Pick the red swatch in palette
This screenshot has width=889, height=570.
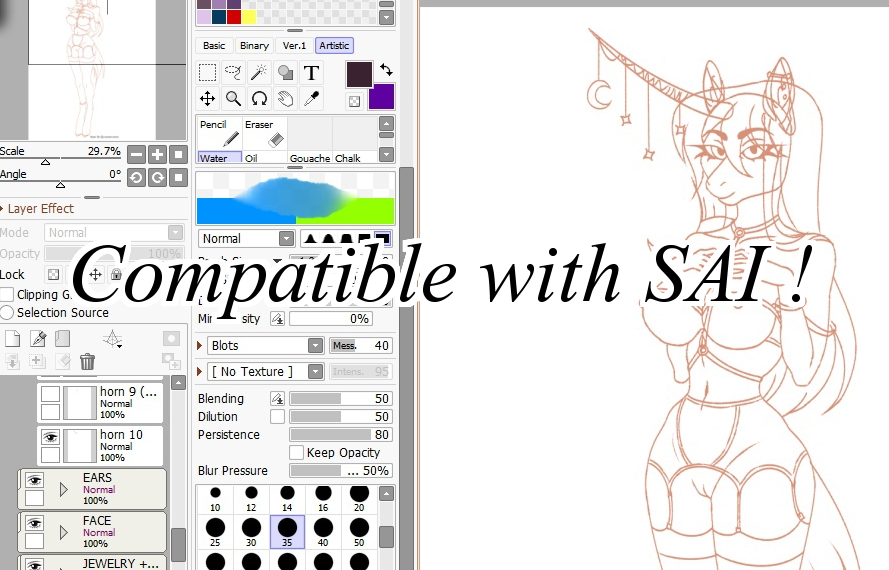click(x=234, y=17)
